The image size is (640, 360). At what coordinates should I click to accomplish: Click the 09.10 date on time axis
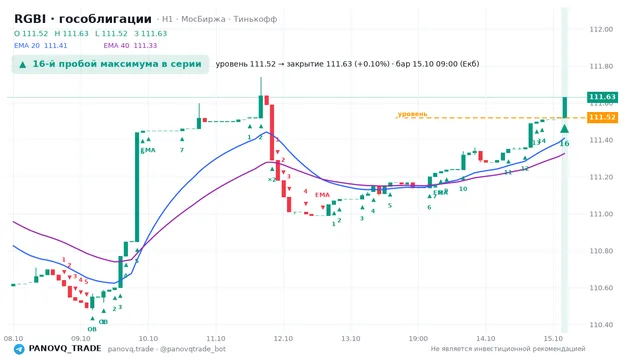[80, 339]
